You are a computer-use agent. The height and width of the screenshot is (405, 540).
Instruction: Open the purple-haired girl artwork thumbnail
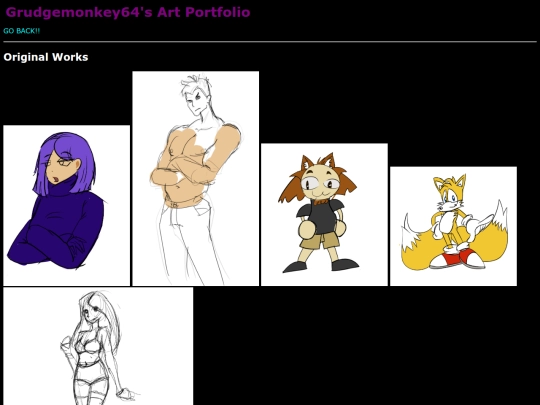click(x=66, y=206)
